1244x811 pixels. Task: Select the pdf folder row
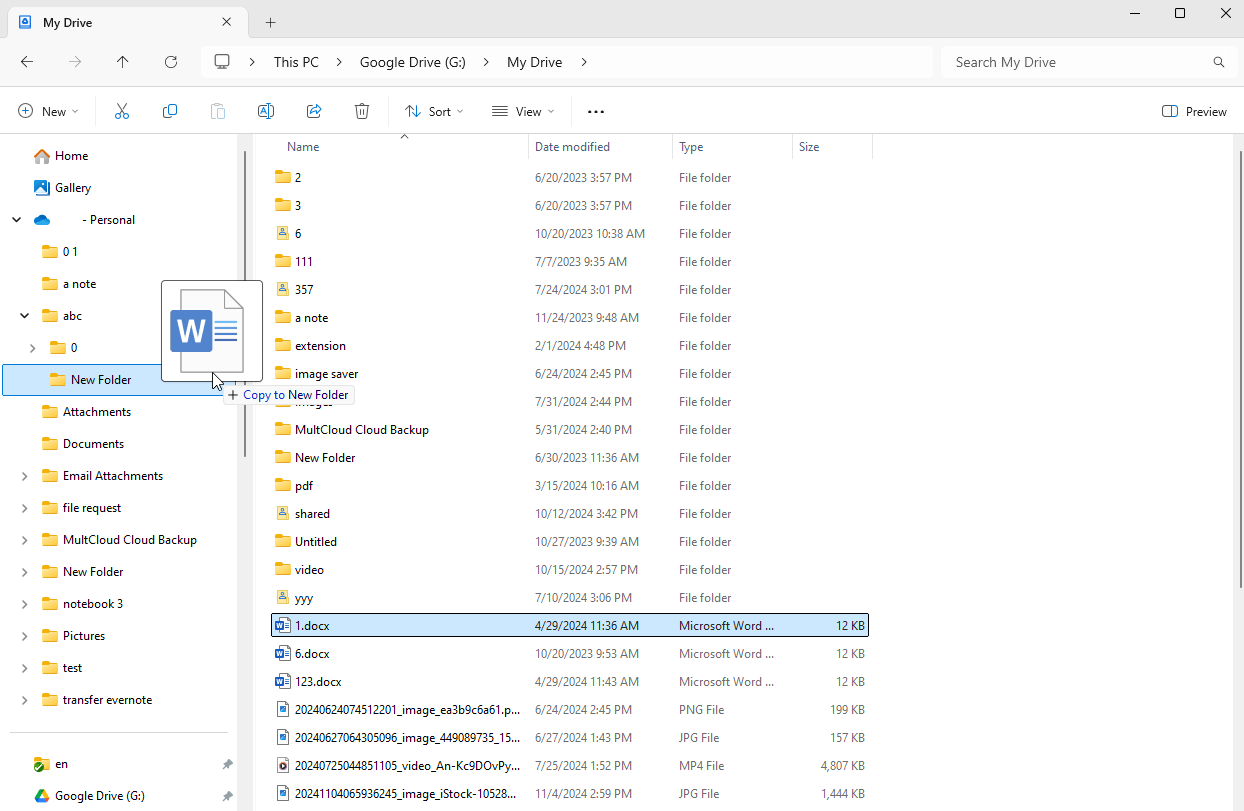[570, 486]
